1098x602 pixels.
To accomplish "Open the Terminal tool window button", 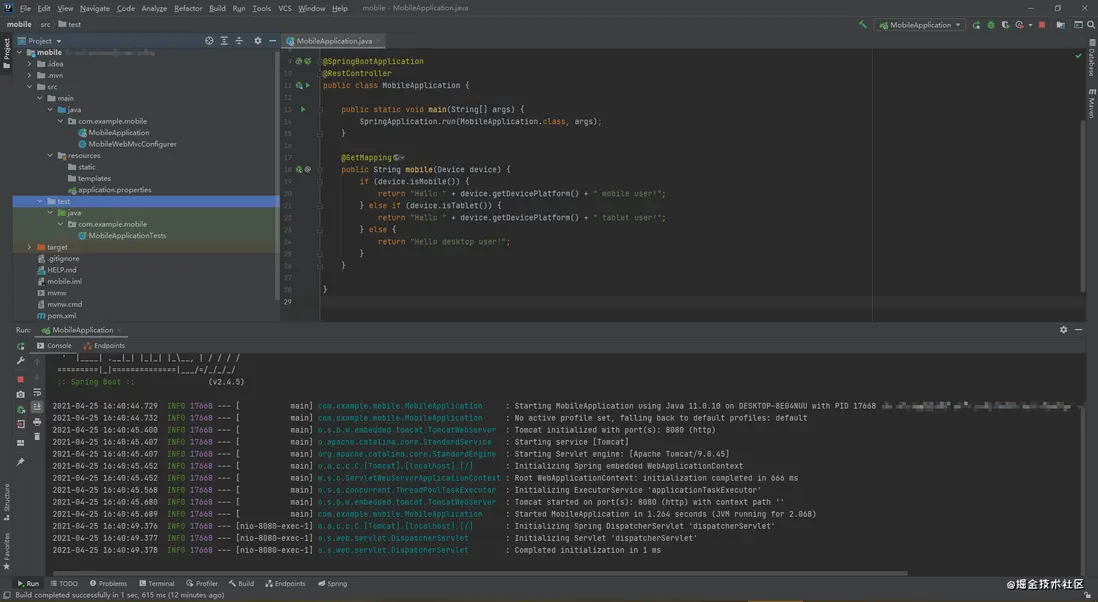I will tap(157, 583).
